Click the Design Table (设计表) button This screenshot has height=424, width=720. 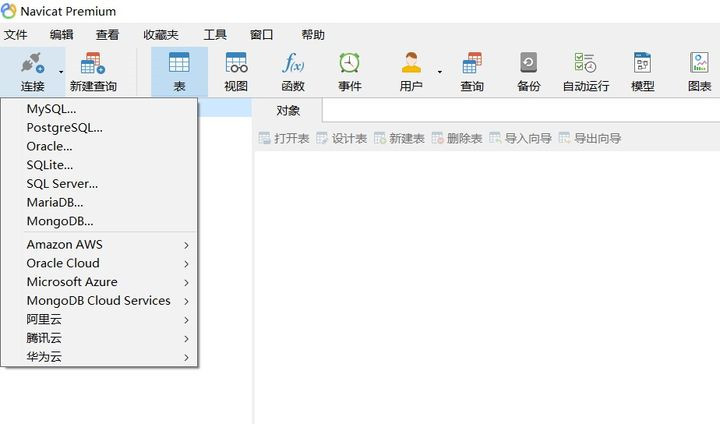(x=342, y=138)
